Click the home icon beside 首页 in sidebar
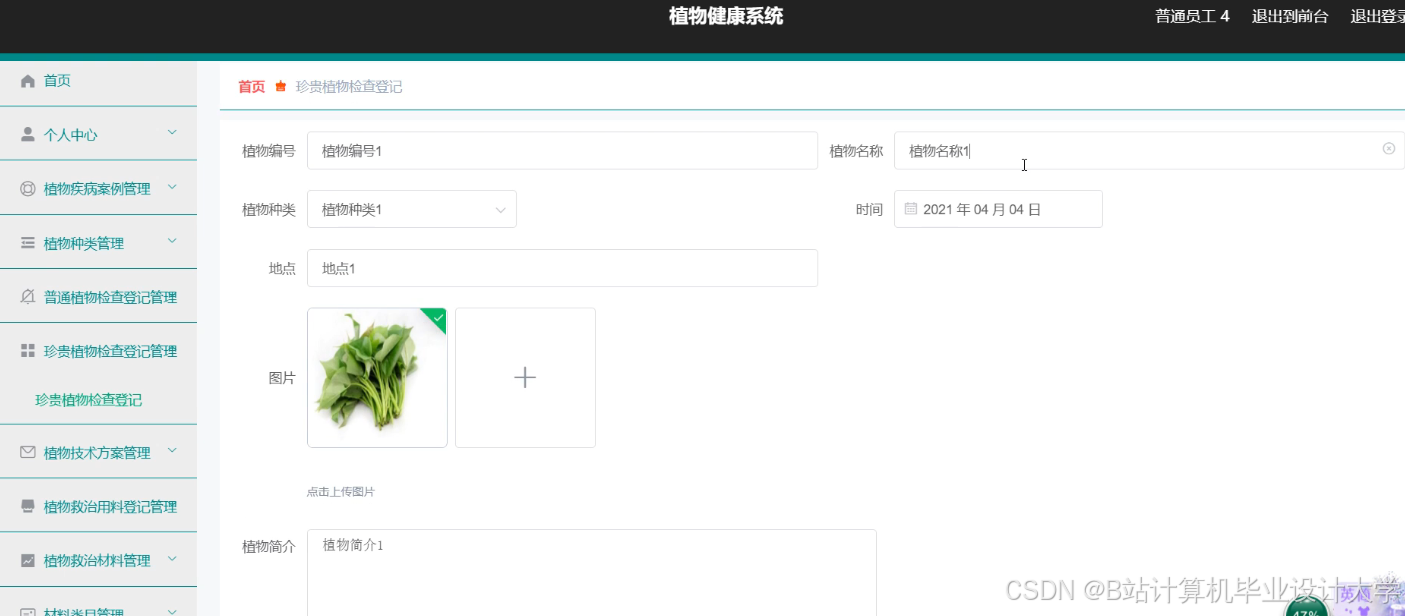This screenshot has height=616, width=1405. pos(28,81)
